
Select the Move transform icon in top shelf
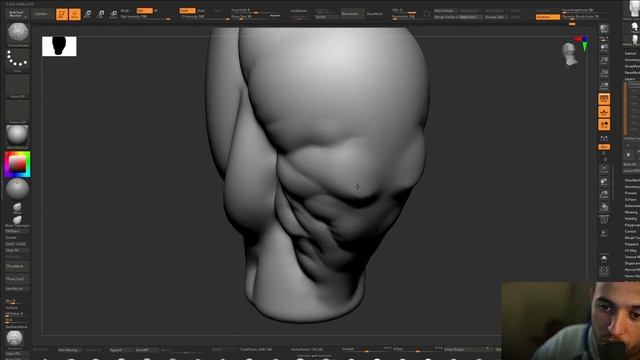point(88,14)
